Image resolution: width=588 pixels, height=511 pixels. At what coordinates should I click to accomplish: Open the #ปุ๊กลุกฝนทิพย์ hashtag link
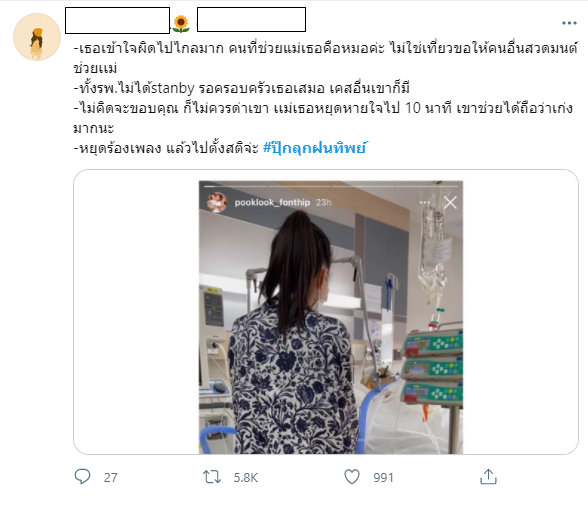314,148
